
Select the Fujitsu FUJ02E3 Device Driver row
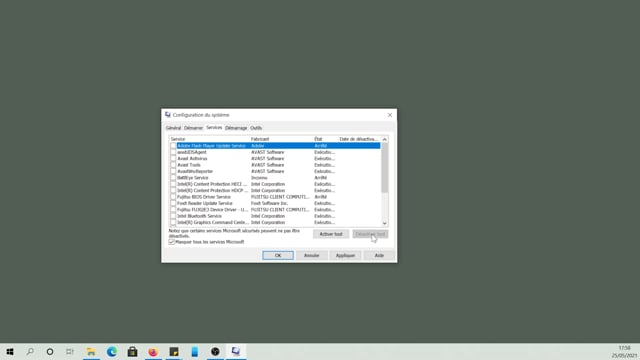click(275, 210)
